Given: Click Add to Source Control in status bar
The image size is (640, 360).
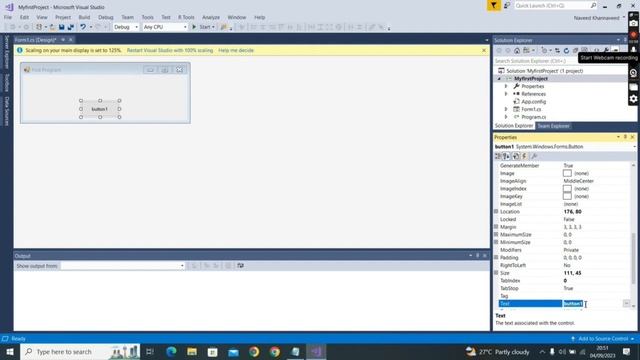Looking at the screenshot, I should (x=603, y=339).
